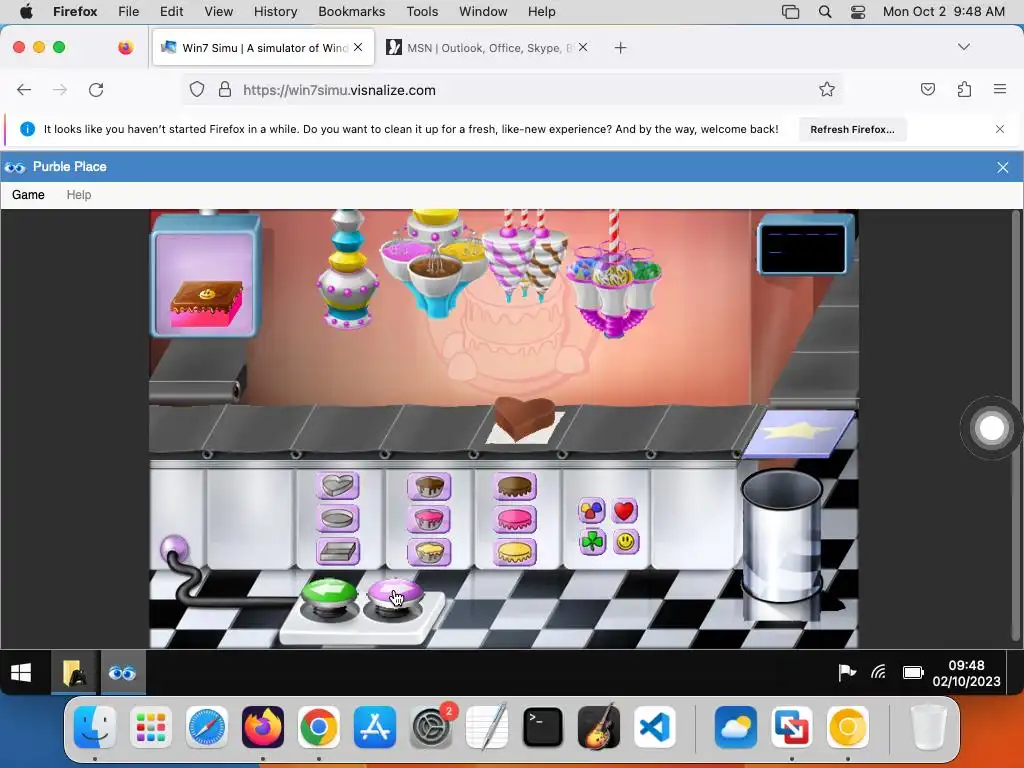
Task: Add the red heart decoration
Action: click(x=624, y=511)
